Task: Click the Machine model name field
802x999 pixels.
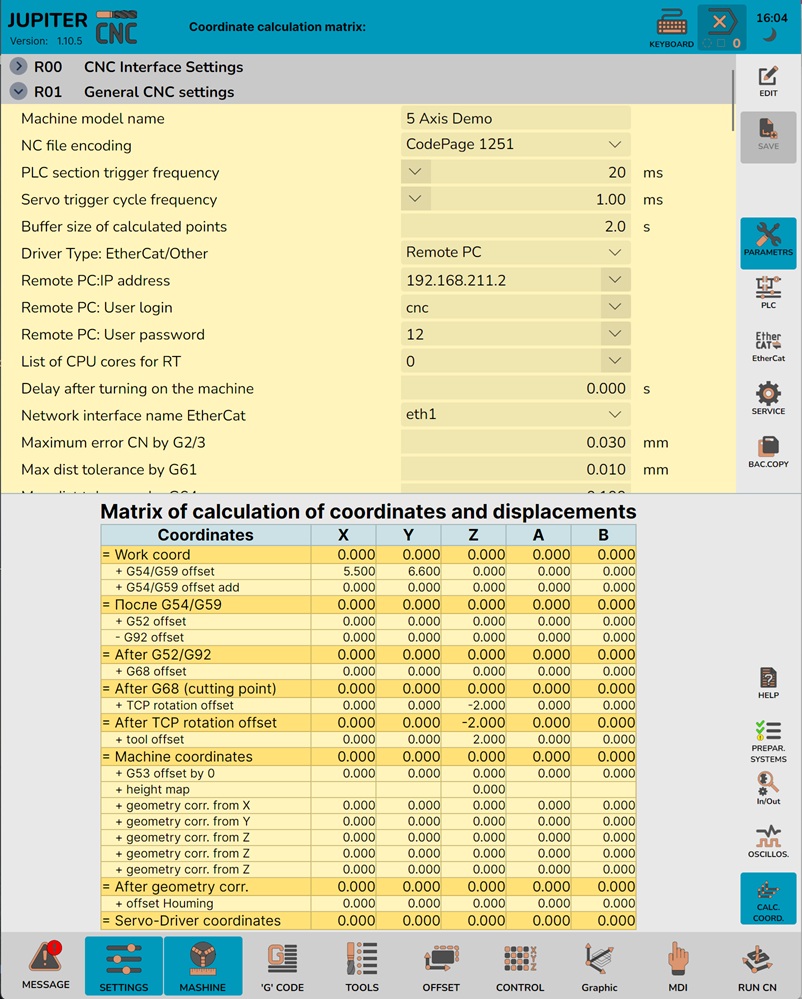Action: (x=515, y=118)
